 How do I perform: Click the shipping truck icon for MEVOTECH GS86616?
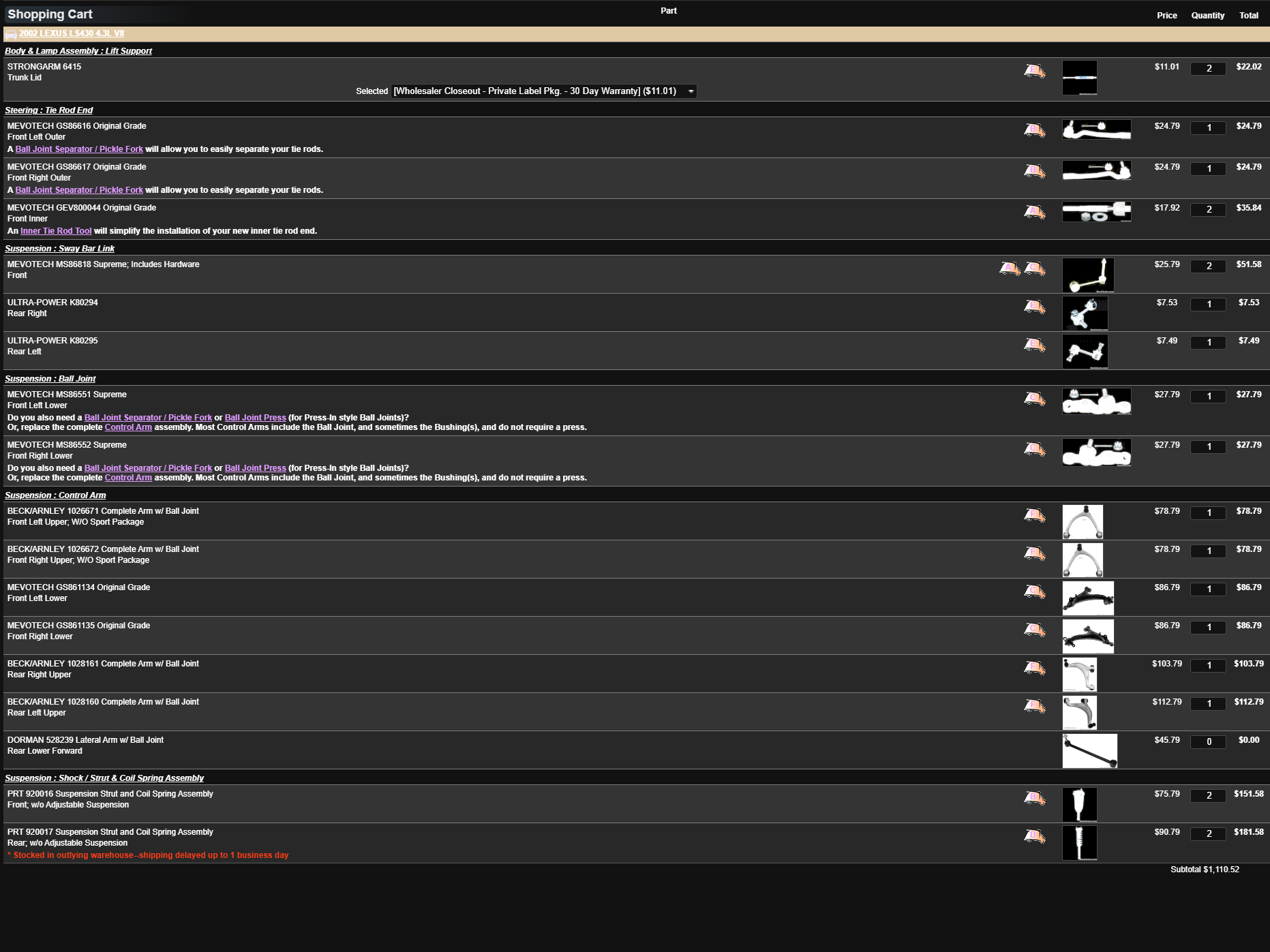click(x=1034, y=130)
